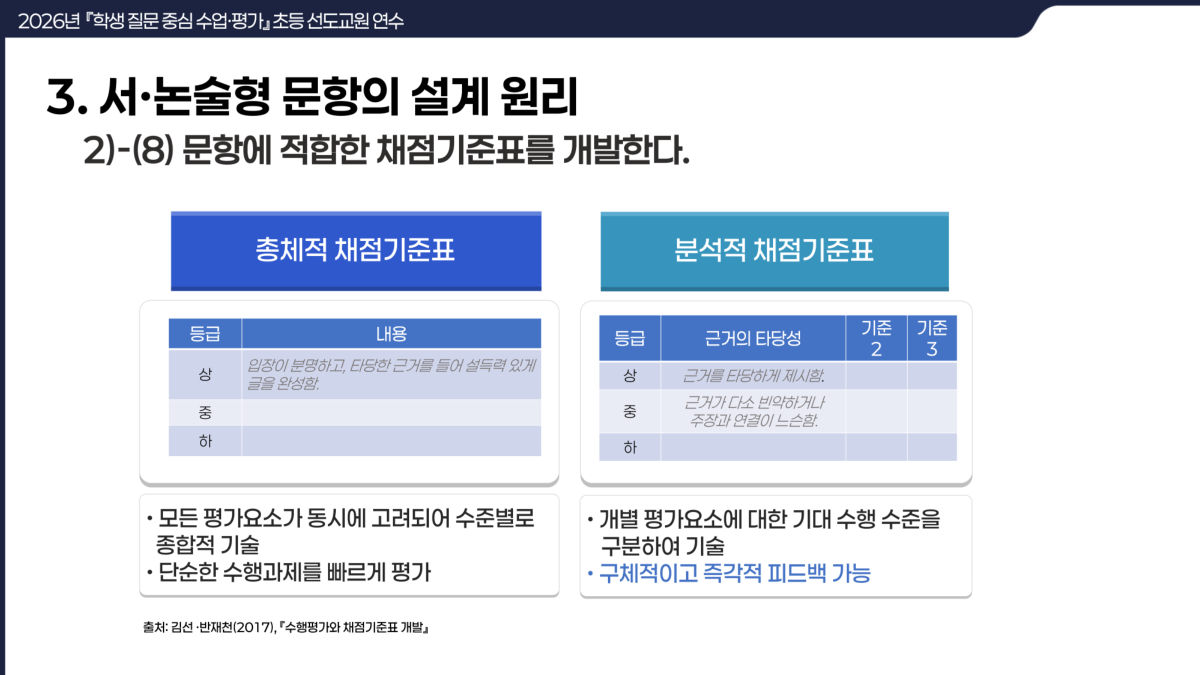Click the blue text '구체적이고 즉각적 피드백 가능'
This screenshot has width=1200, height=675.
(728, 574)
